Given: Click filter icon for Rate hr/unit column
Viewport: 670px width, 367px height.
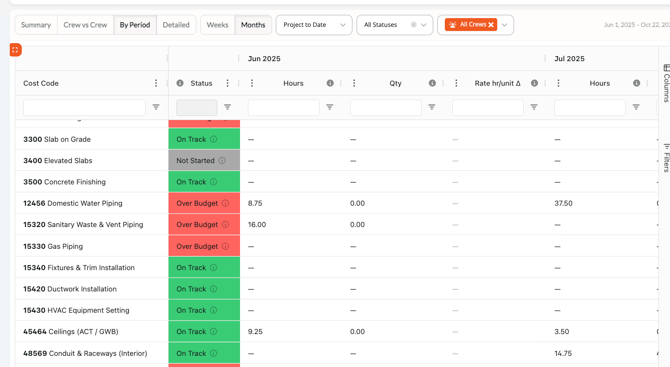Looking at the screenshot, I should pos(534,107).
